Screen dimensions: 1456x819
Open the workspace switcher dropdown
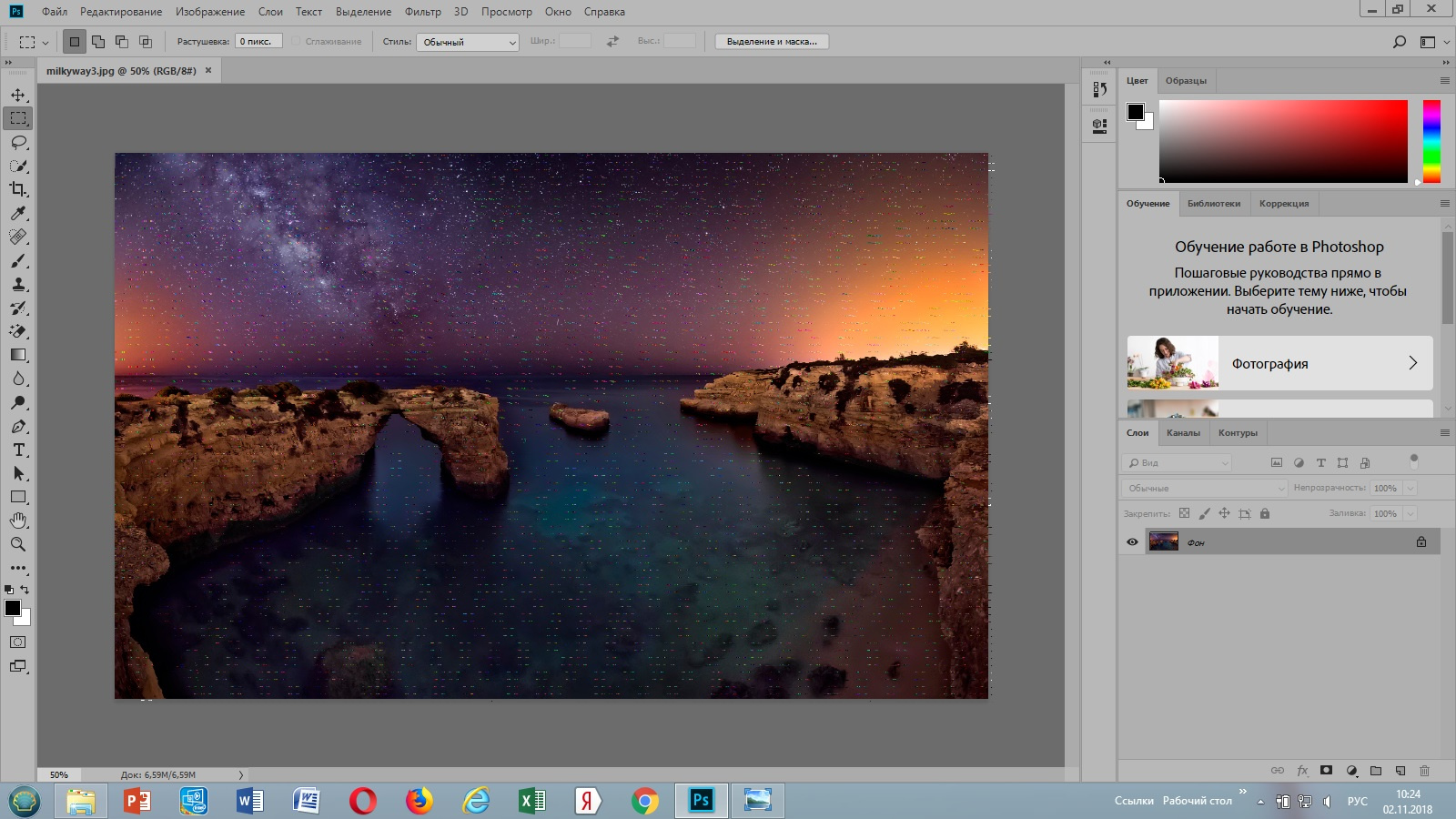[1433, 42]
